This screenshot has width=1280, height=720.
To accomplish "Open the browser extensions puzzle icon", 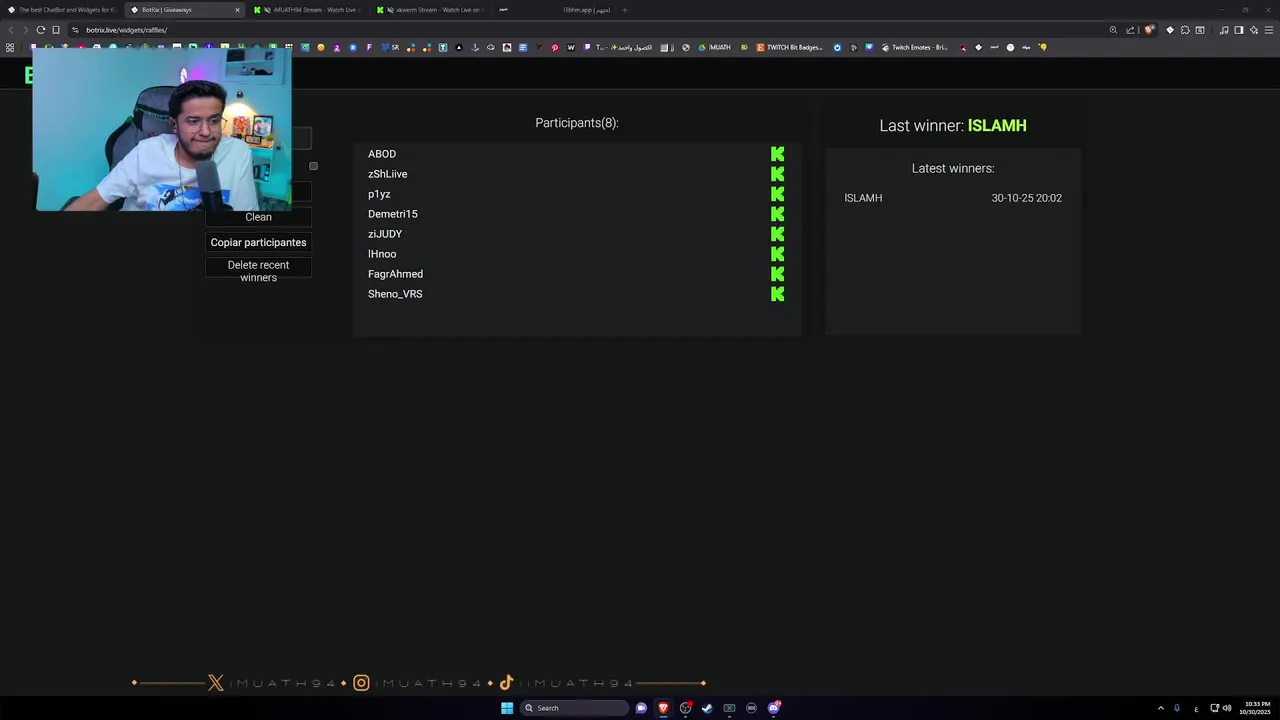I will tap(1185, 30).
